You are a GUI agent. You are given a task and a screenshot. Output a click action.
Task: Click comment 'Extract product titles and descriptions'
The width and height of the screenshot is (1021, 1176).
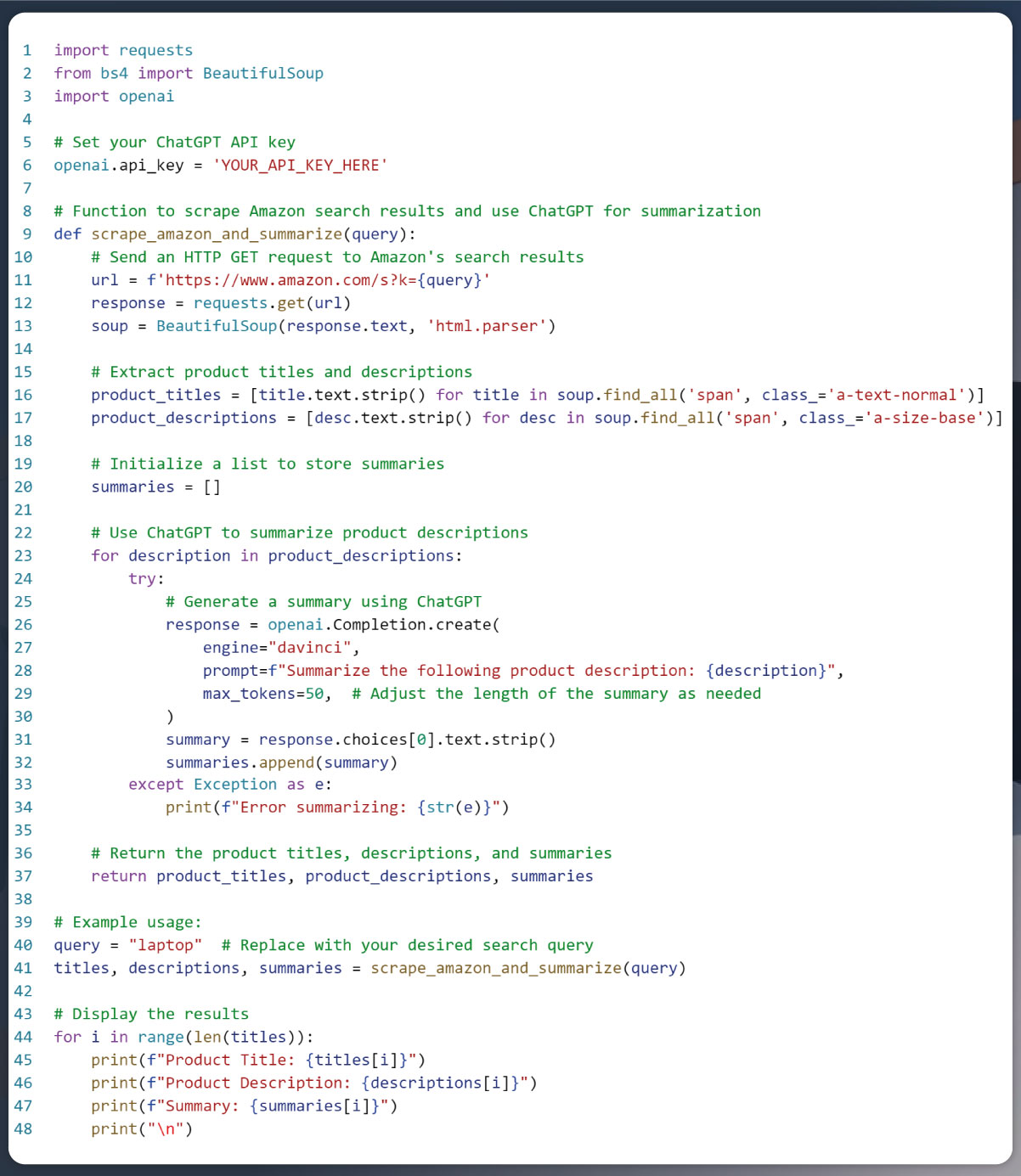[x=281, y=371]
